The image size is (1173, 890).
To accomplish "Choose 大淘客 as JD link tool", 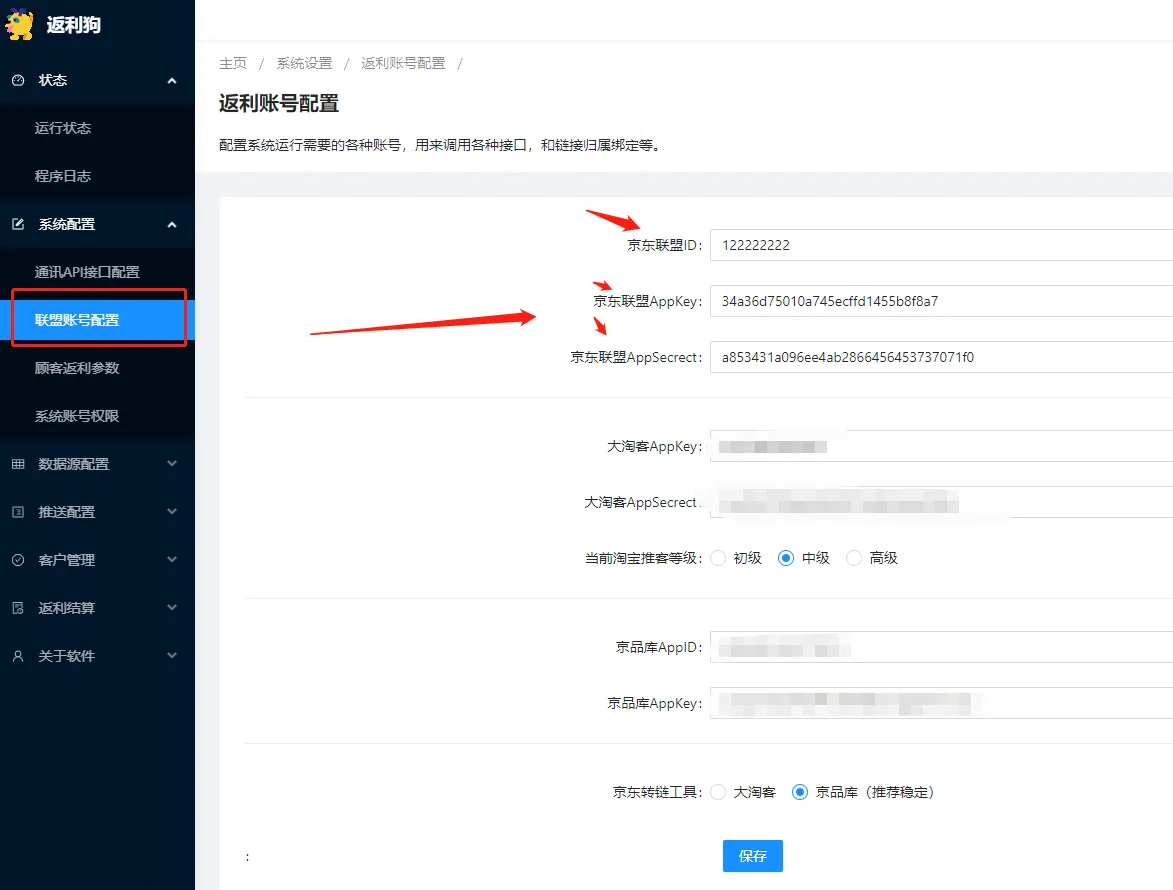I will (718, 792).
